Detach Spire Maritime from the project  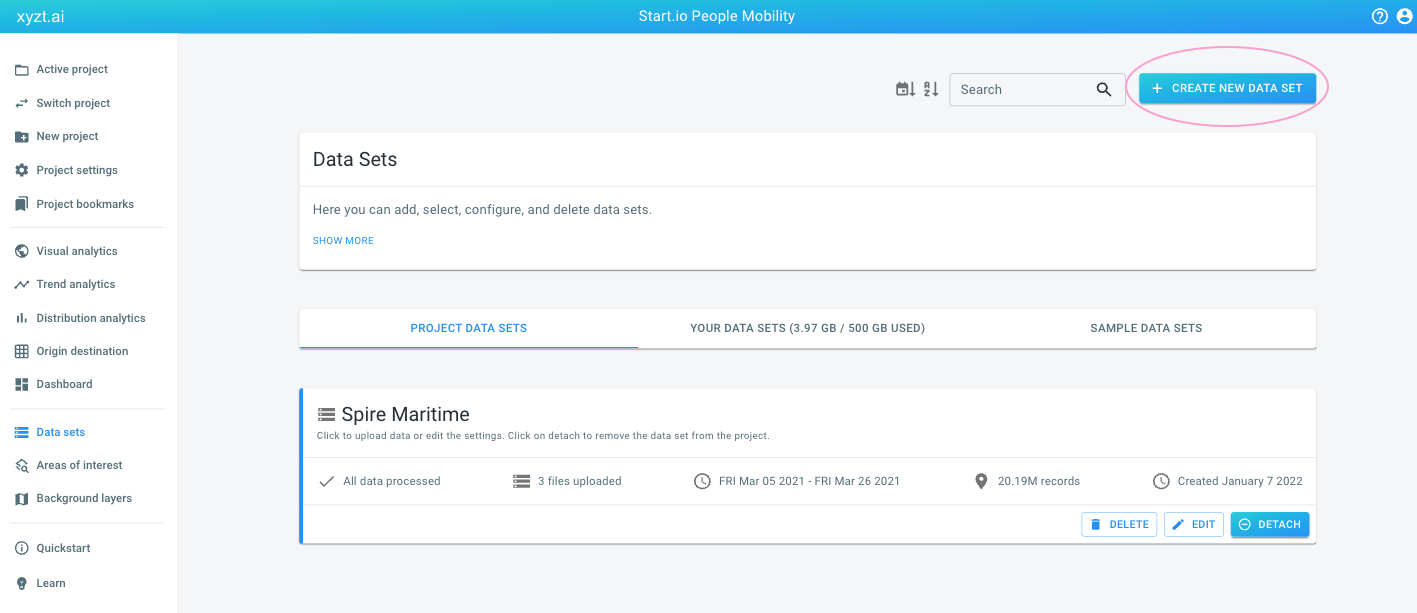pos(1270,524)
